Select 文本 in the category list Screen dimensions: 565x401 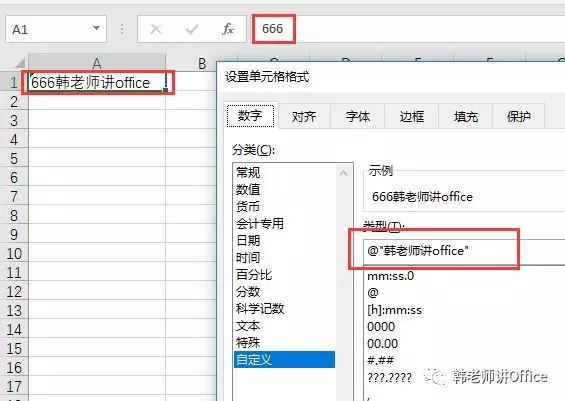(285, 326)
